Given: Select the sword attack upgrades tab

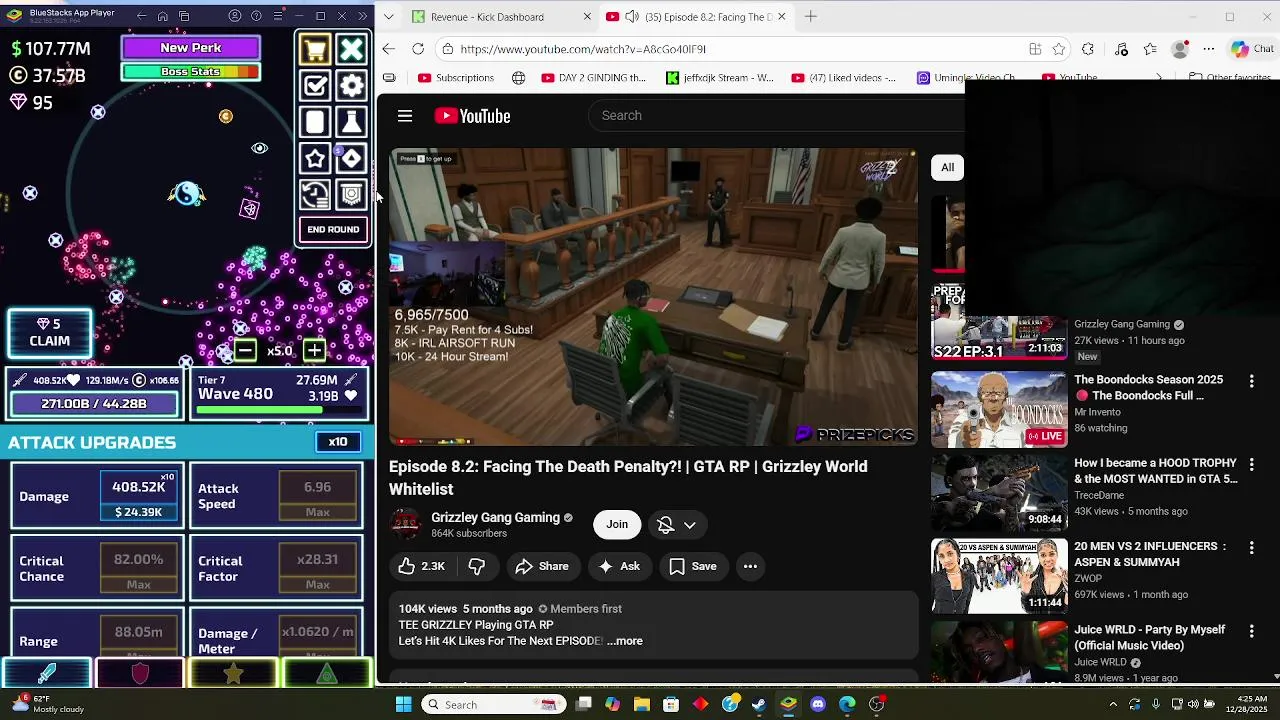Looking at the screenshot, I should click(47, 674).
